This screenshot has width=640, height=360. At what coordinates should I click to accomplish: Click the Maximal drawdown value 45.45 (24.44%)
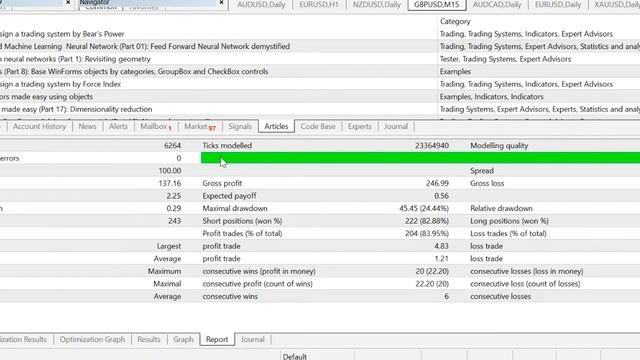point(424,209)
